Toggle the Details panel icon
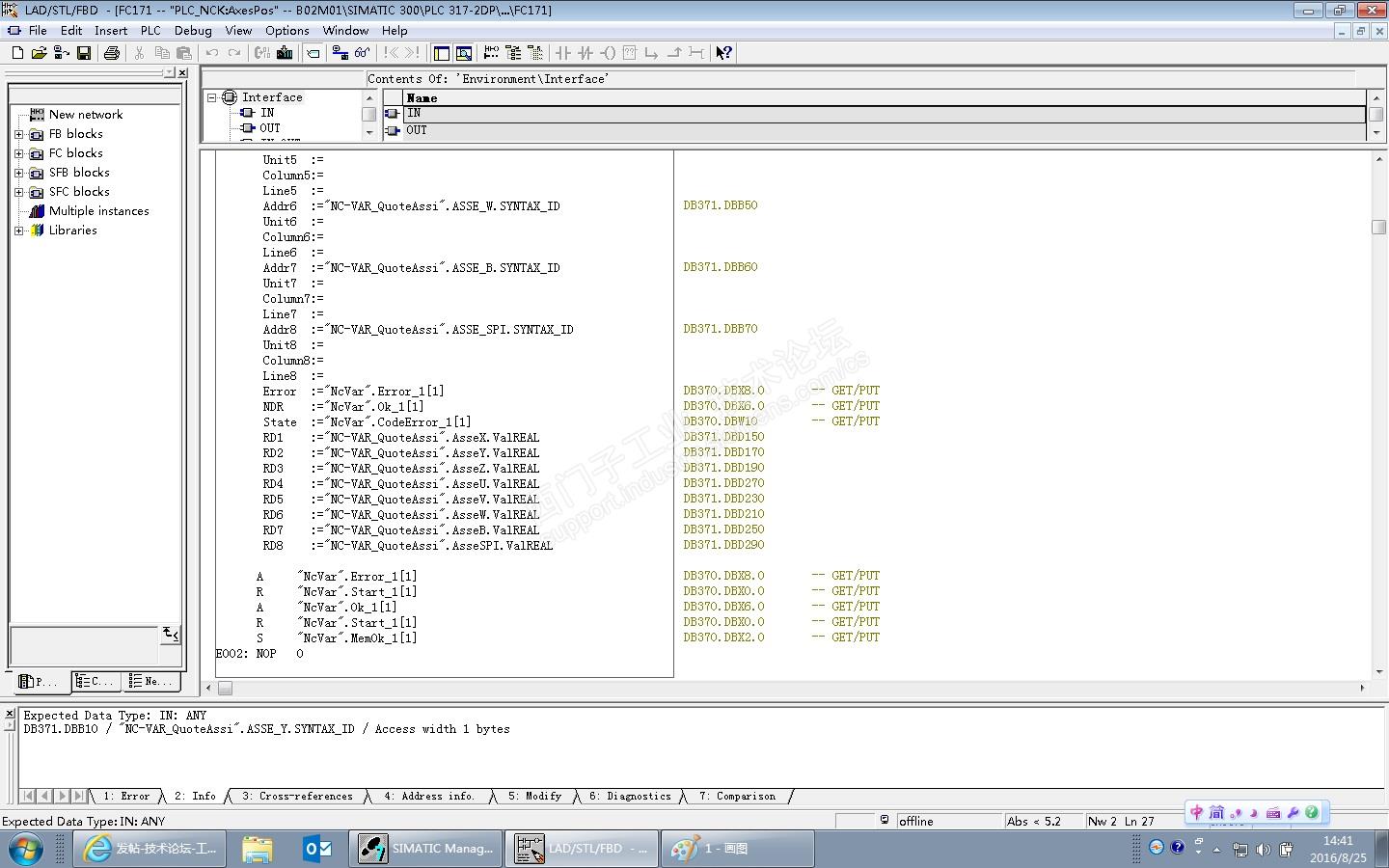Screen dimensions: 1389x868 point(464,53)
